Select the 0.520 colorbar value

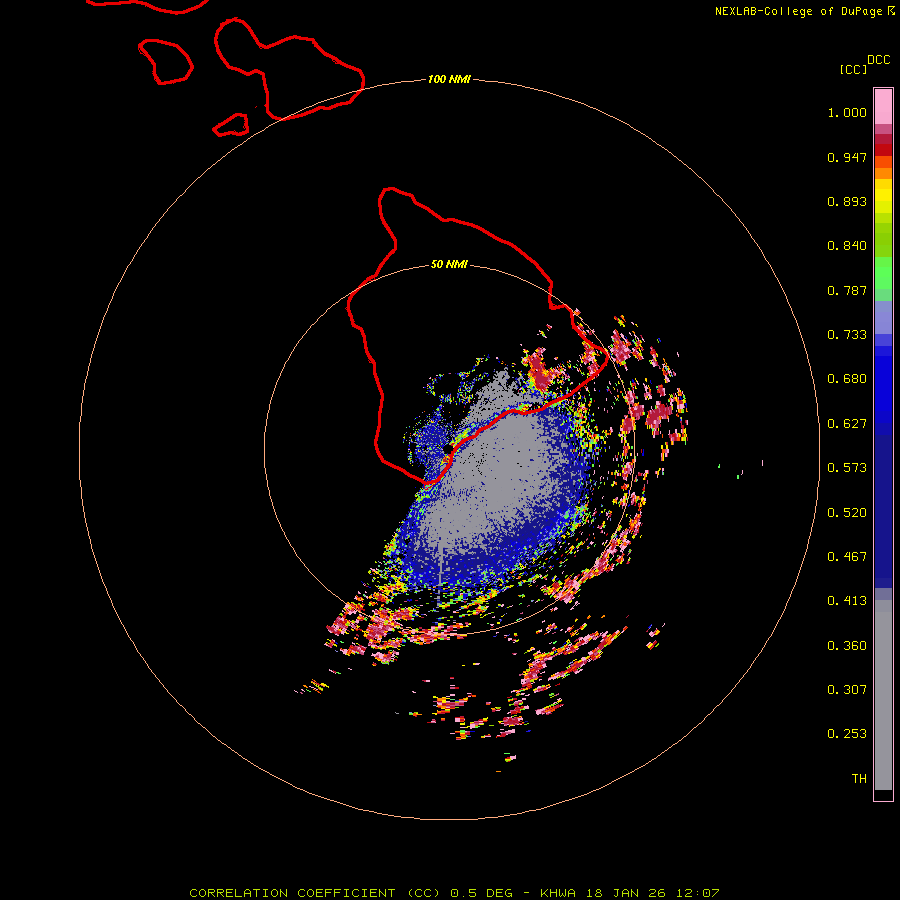click(x=847, y=513)
